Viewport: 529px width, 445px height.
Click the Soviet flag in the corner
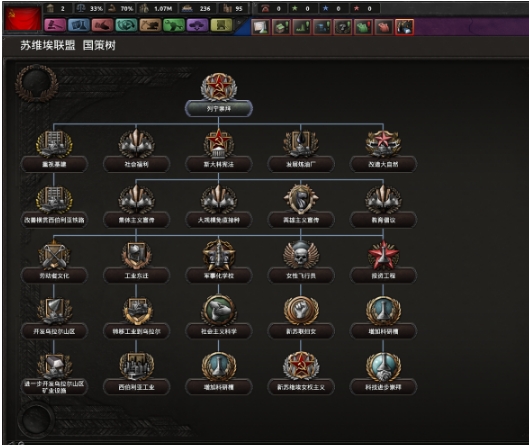pyautogui.click(x=23, y=19)
